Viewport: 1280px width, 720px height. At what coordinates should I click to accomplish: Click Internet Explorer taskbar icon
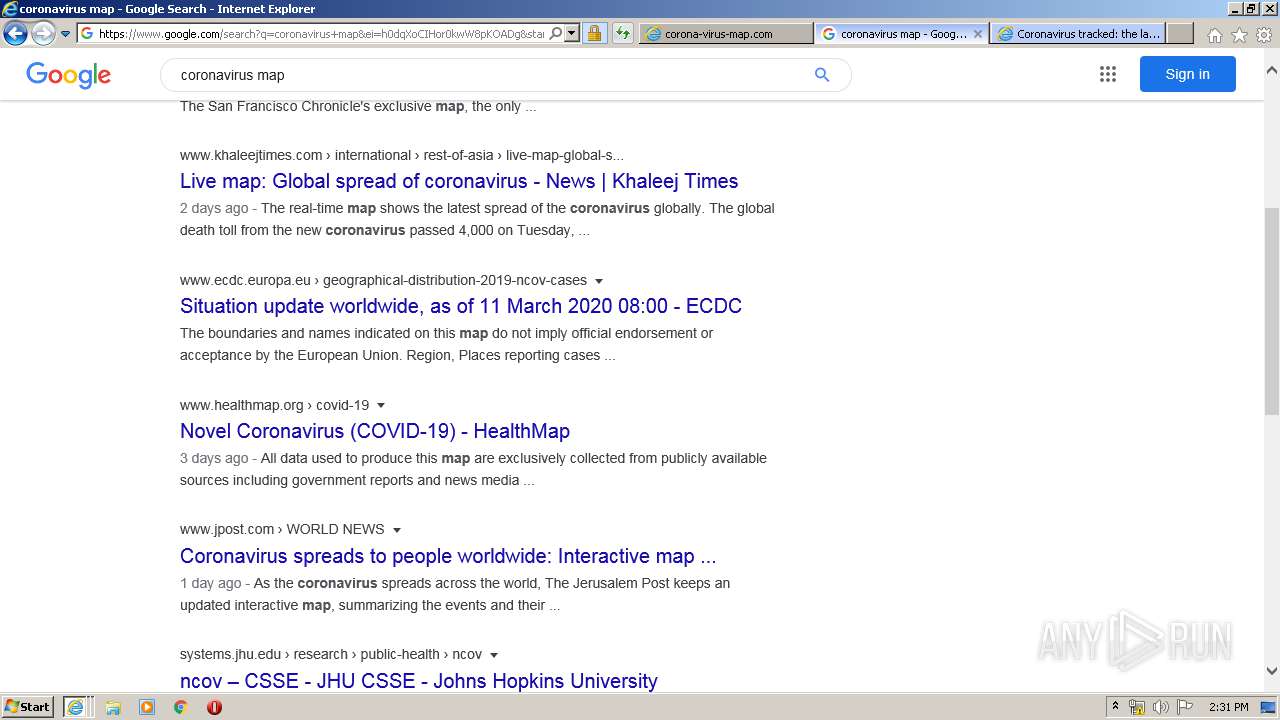[x=76, y=707]
